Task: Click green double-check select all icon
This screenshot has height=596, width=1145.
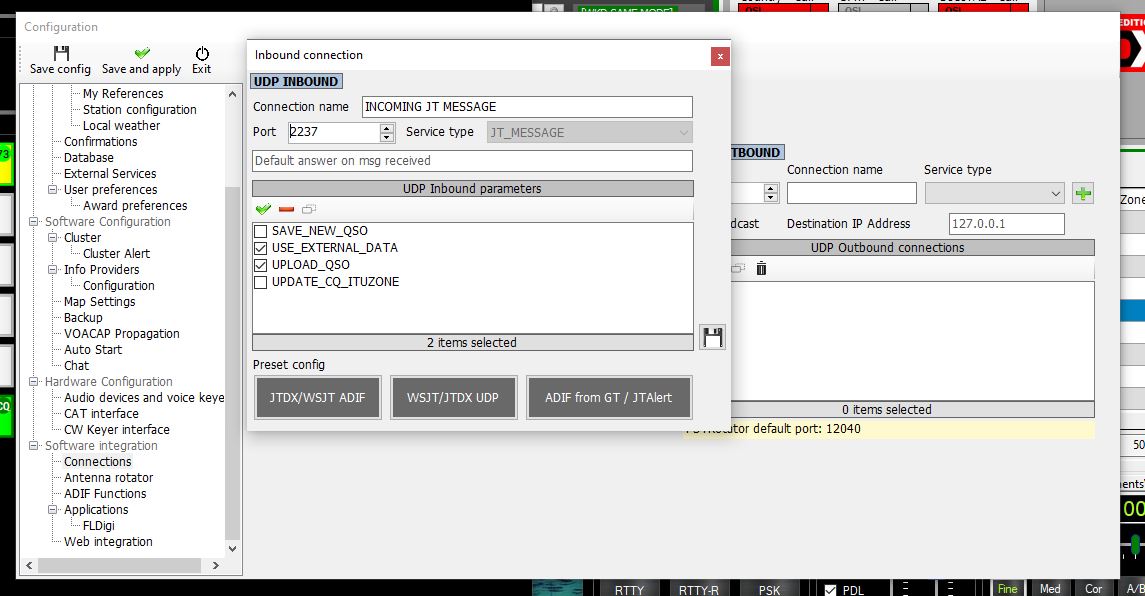Action: (264, 209)
